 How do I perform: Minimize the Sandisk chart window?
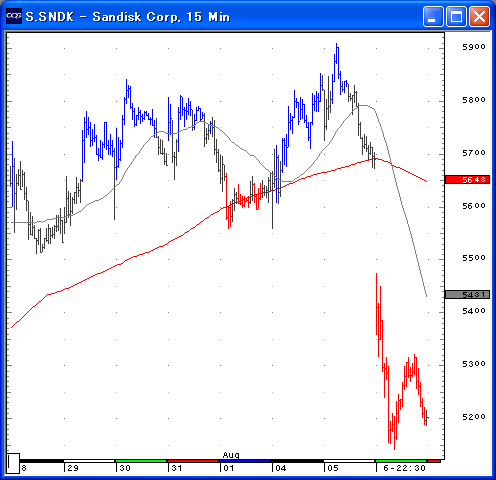point(433,16)
